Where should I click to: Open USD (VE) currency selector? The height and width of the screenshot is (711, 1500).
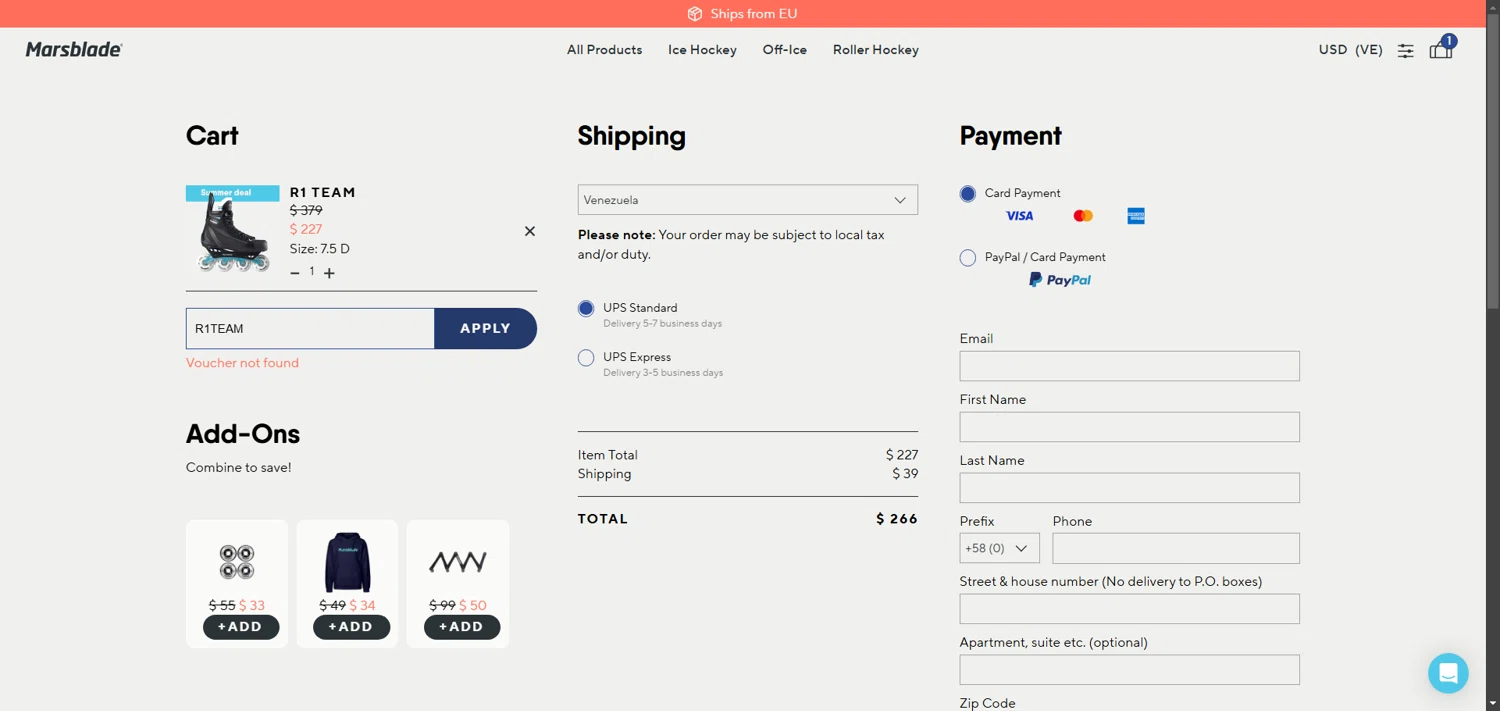[1350, 50]
